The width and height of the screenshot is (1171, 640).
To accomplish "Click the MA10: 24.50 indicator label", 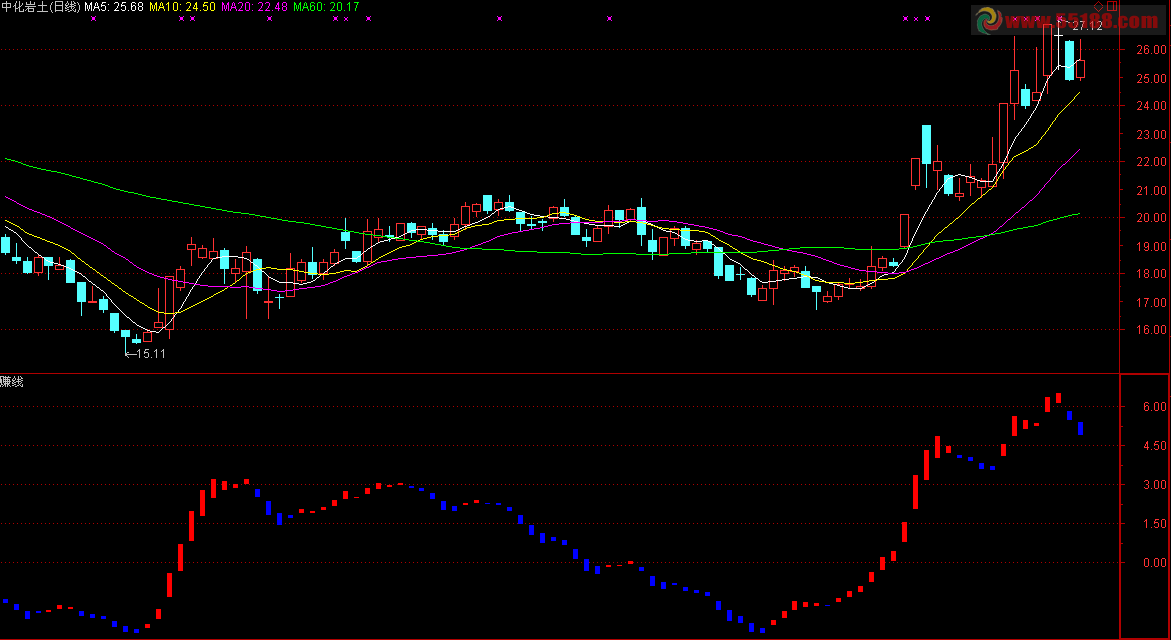I will (x=183, y=7).
